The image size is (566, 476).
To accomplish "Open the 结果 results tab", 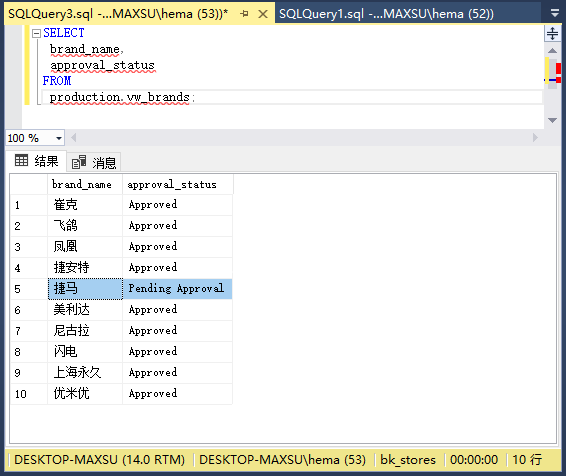I will [x=36, y=161].
